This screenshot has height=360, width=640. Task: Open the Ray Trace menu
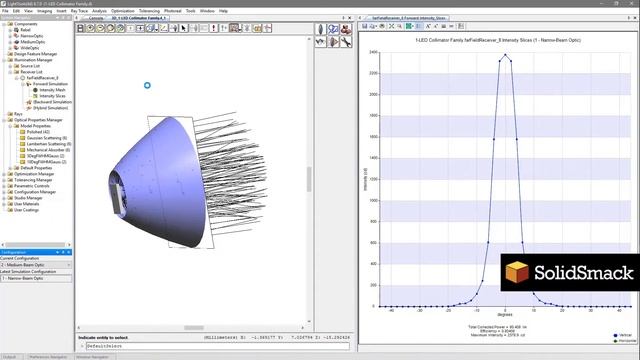[x=79, y=11]
